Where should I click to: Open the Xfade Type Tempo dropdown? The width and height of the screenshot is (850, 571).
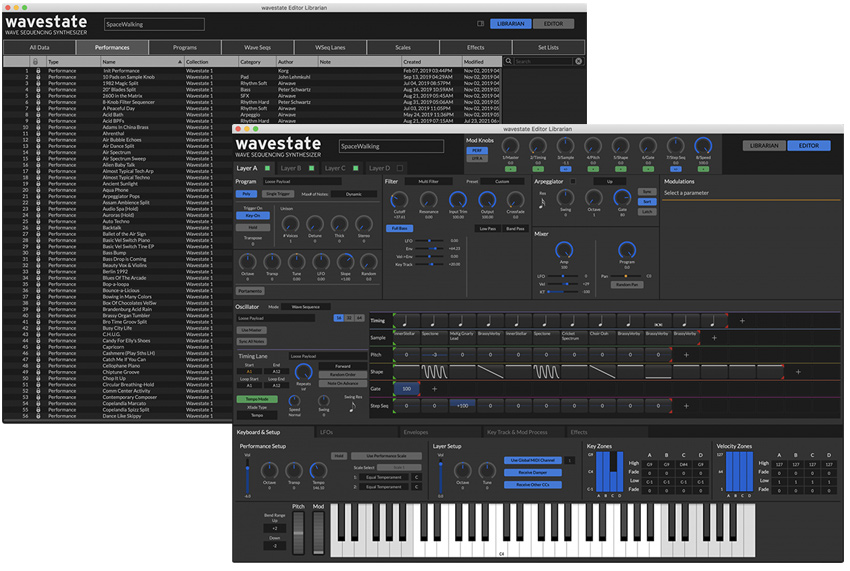257,415
